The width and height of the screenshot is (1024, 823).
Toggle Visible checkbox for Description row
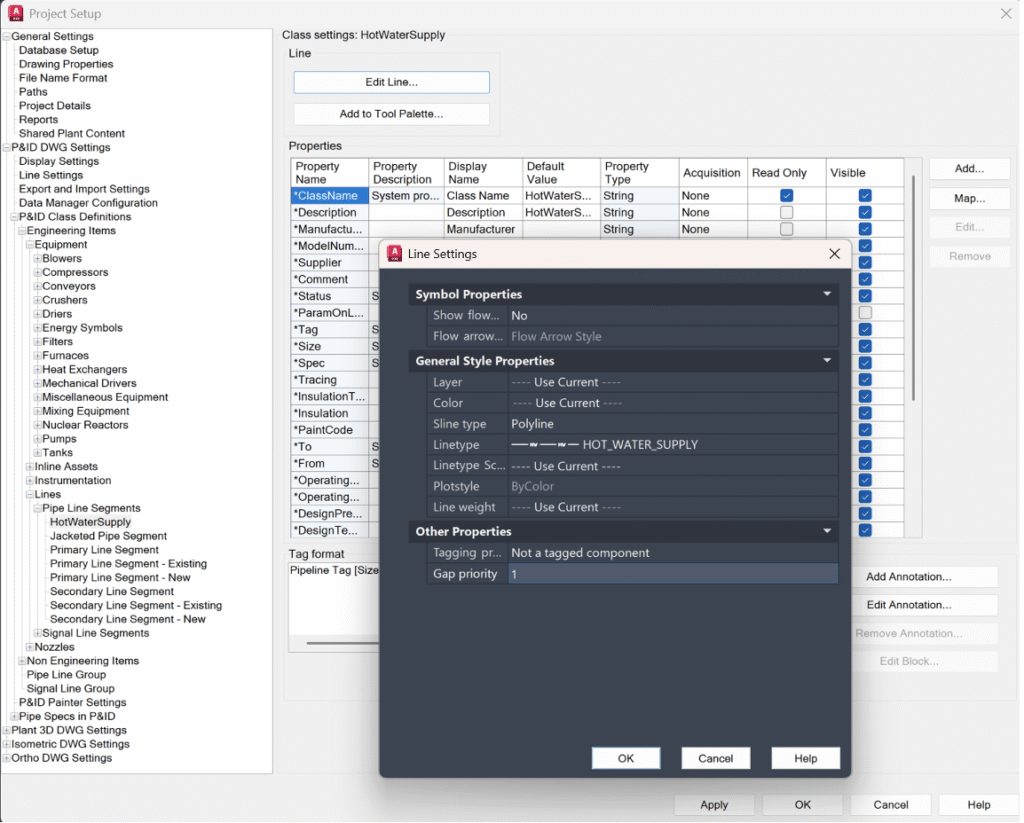865,212
